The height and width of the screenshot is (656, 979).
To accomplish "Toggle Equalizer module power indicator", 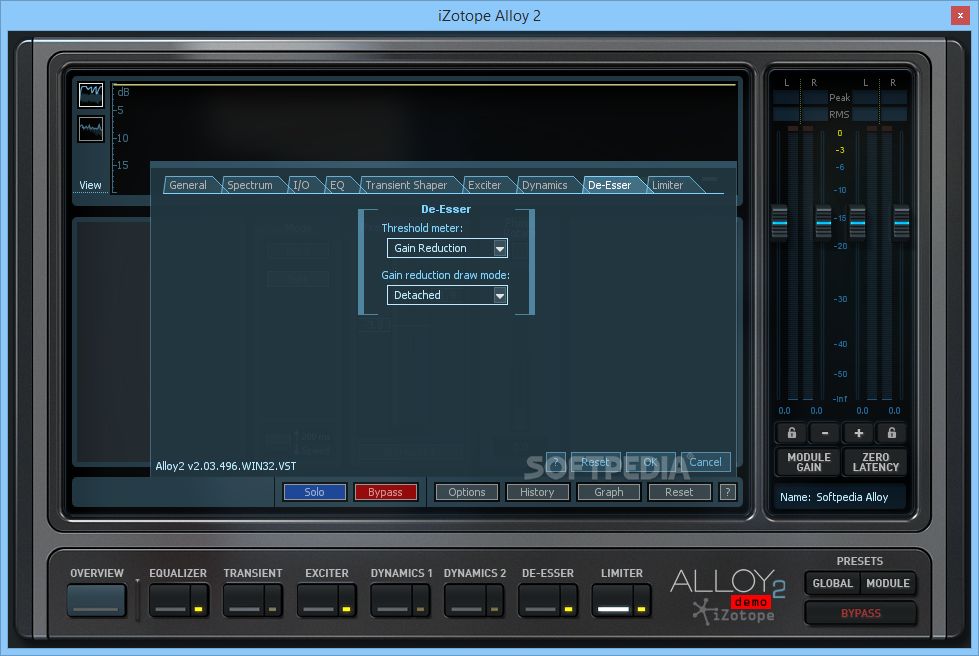I will pos(199,608).
